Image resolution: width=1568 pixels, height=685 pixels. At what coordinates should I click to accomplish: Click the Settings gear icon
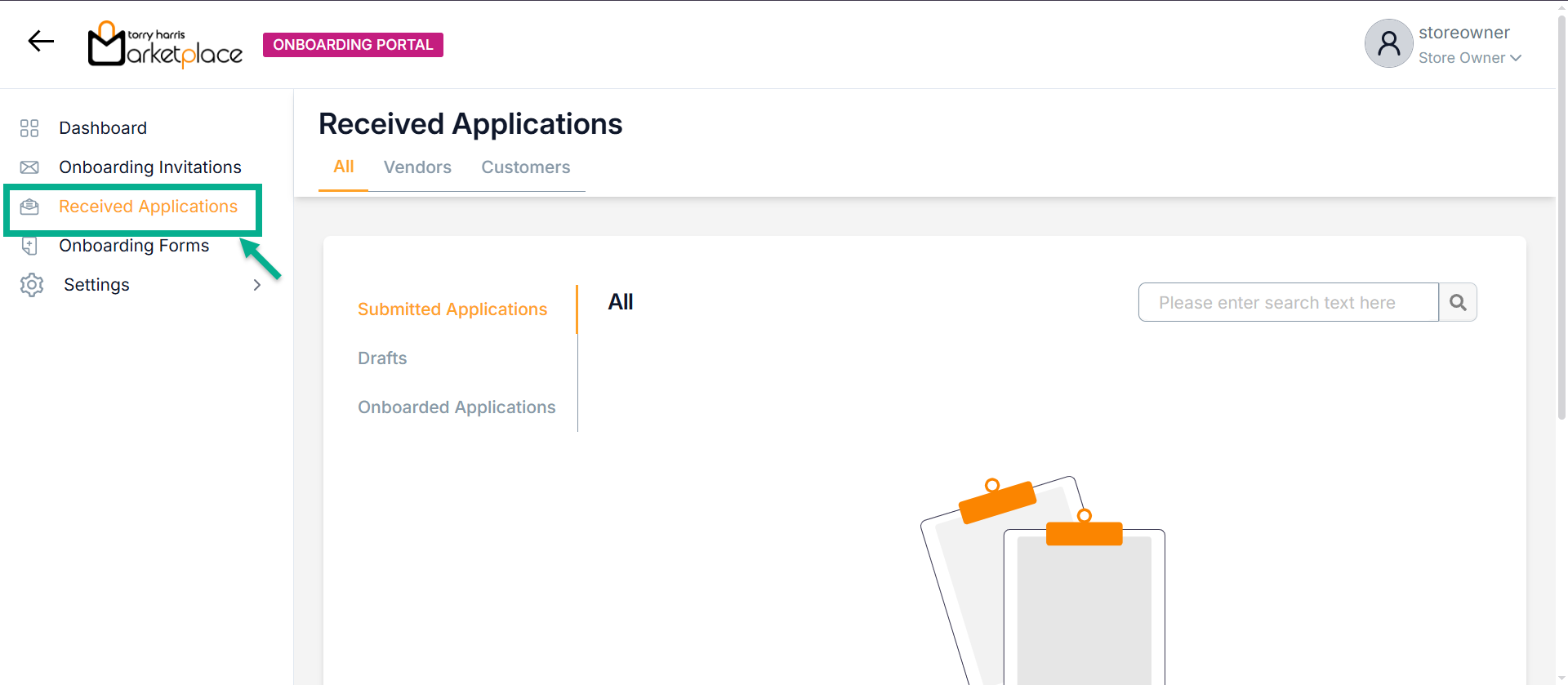(32, 285)
